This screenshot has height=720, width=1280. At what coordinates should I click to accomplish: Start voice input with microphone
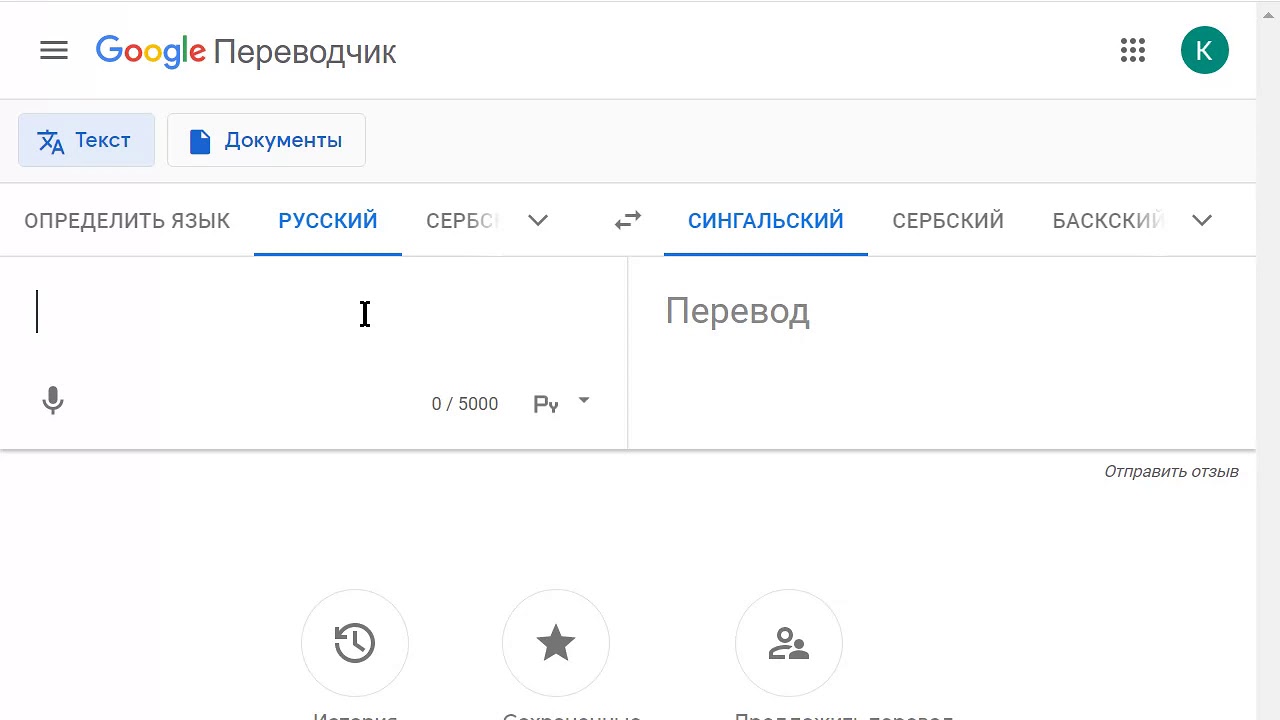53,402
